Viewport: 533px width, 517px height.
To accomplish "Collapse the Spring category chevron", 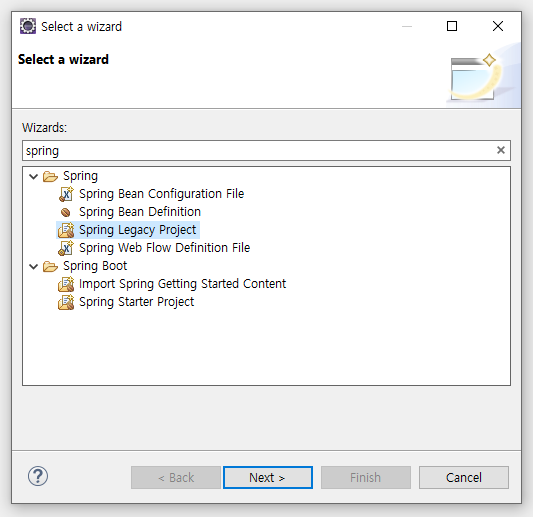I will point(33,176).
